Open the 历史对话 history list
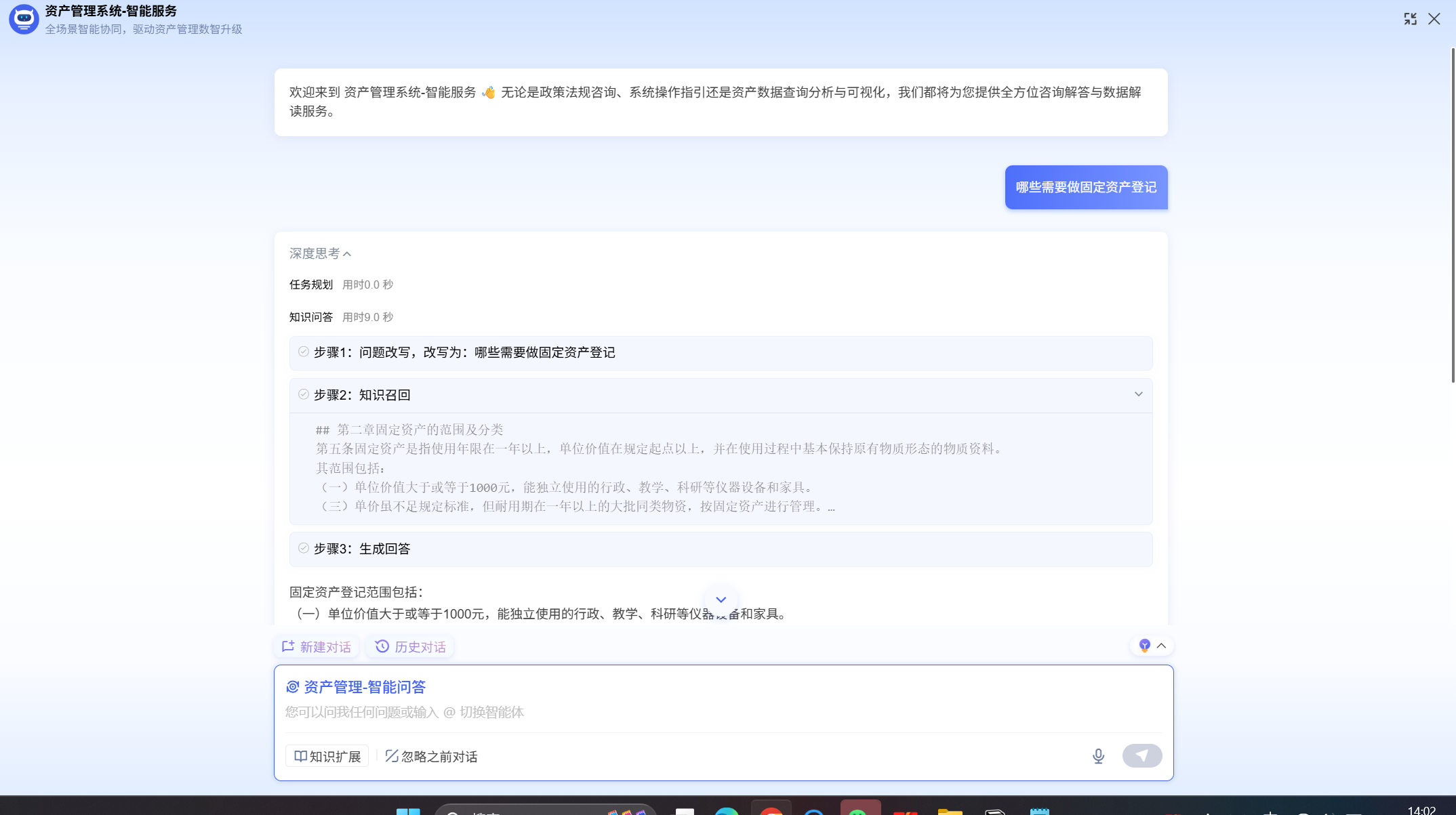This screenshot has width=1456, height=815. click(x=410, y=647)
